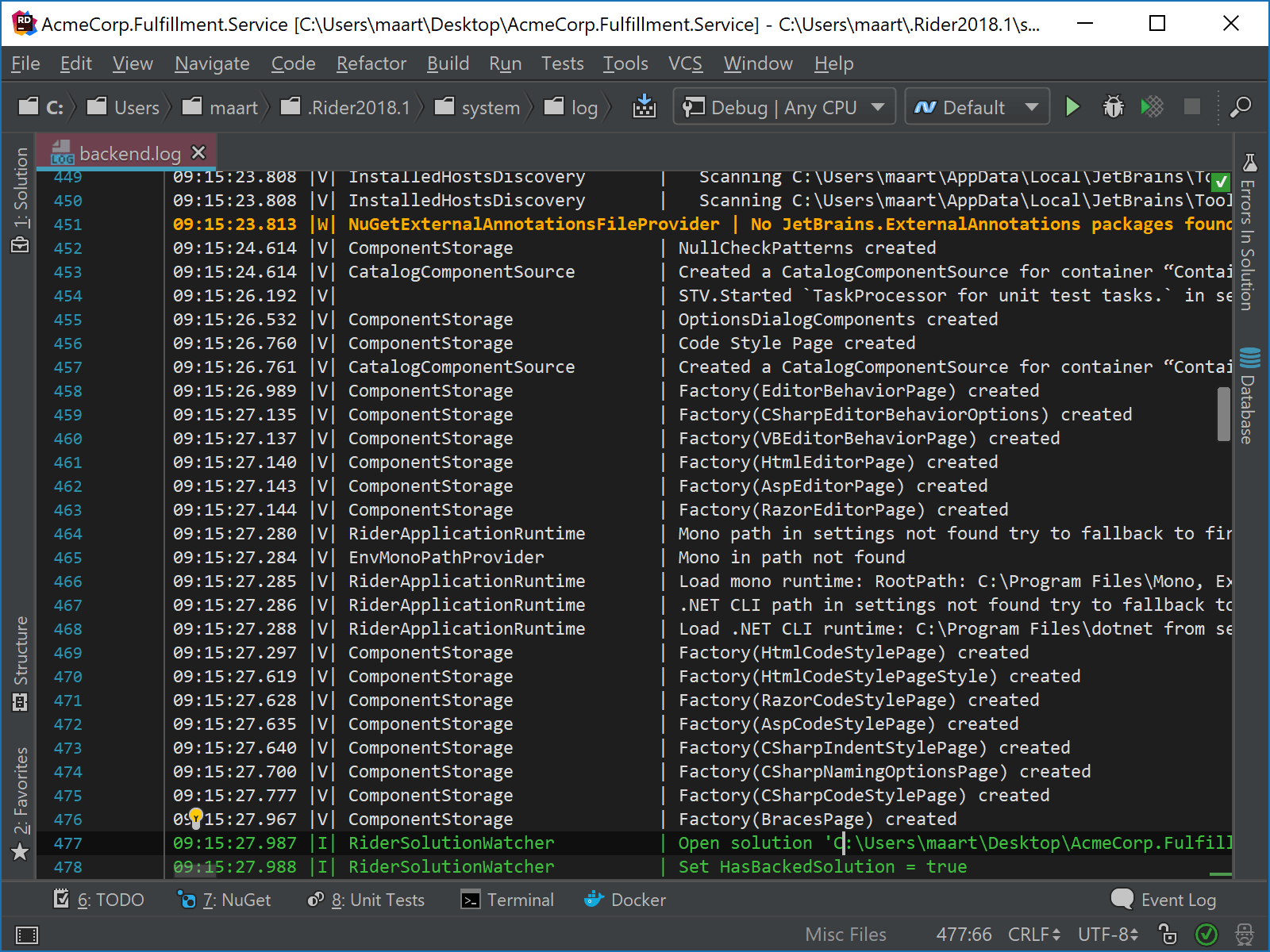Click the system breadcrumb folder
Viewport: 1270px width, 952px height.
tap(477, 107)
